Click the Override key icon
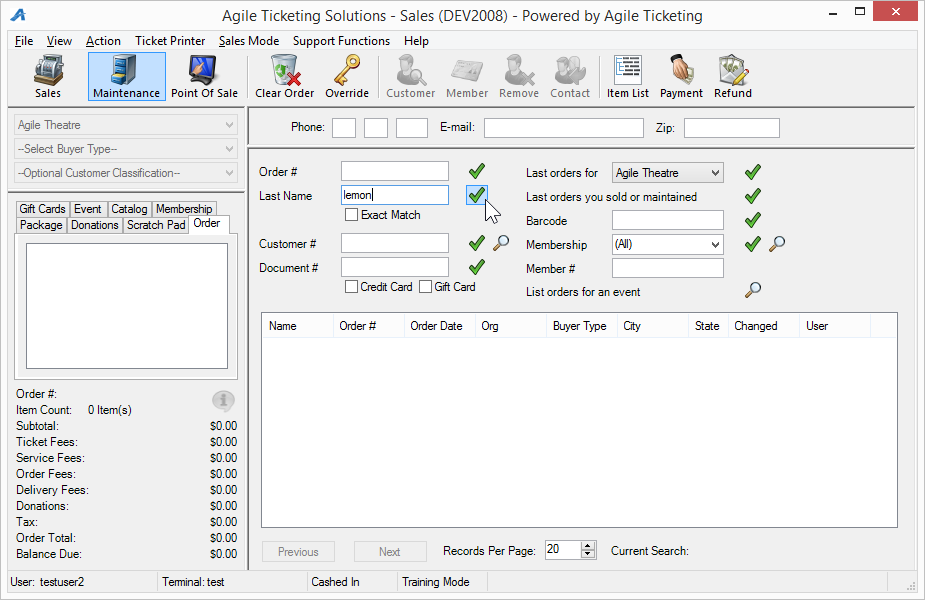The height and width of the screenshot is (600, 925). pos(347,77)
